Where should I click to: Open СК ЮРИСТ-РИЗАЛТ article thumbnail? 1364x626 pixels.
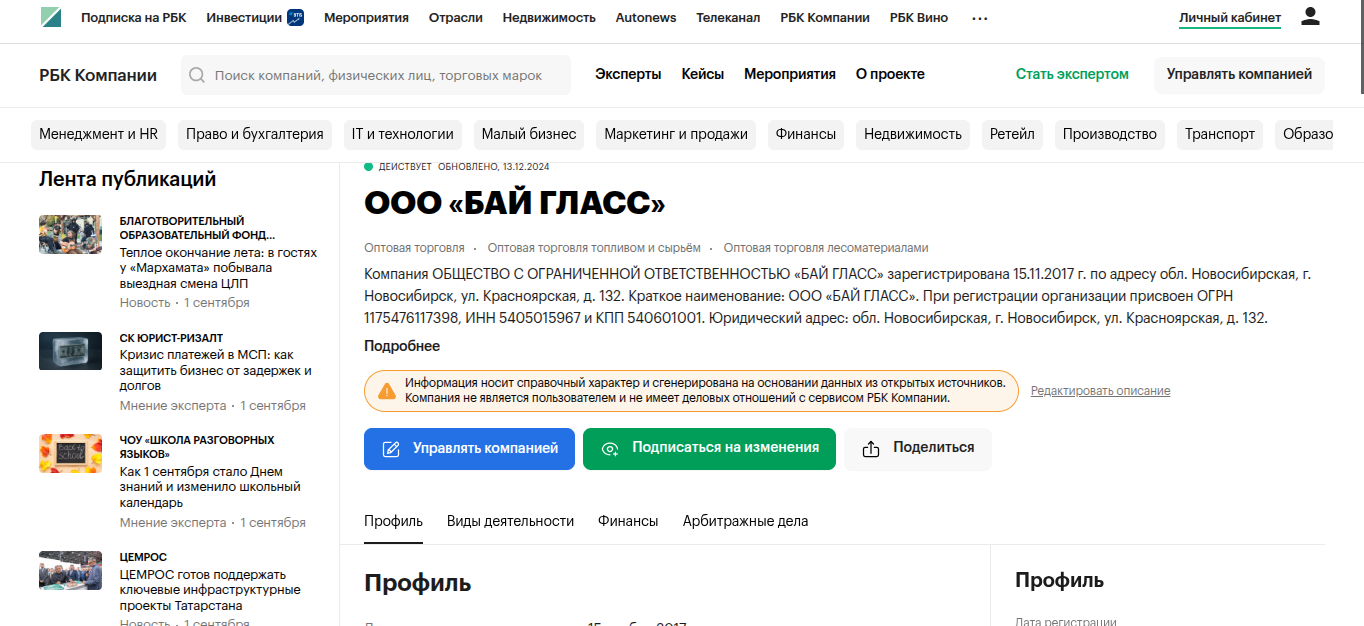(70, 351)
